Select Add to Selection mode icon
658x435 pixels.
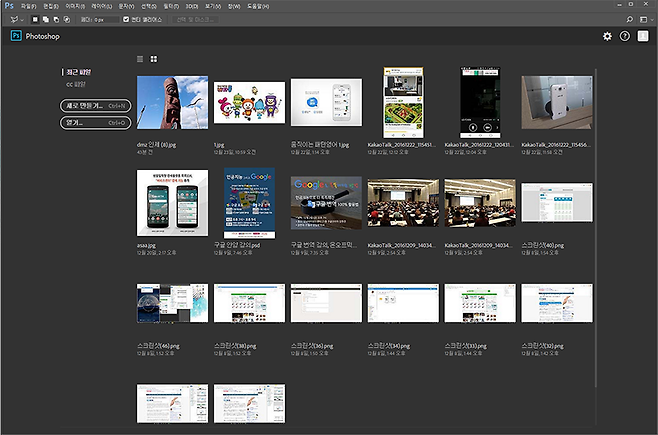click(45, 19)
